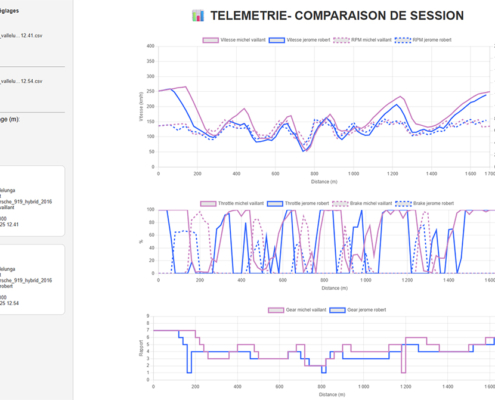Open the session card dated 12:41
The image size is (495, 400).
point(32,201)
